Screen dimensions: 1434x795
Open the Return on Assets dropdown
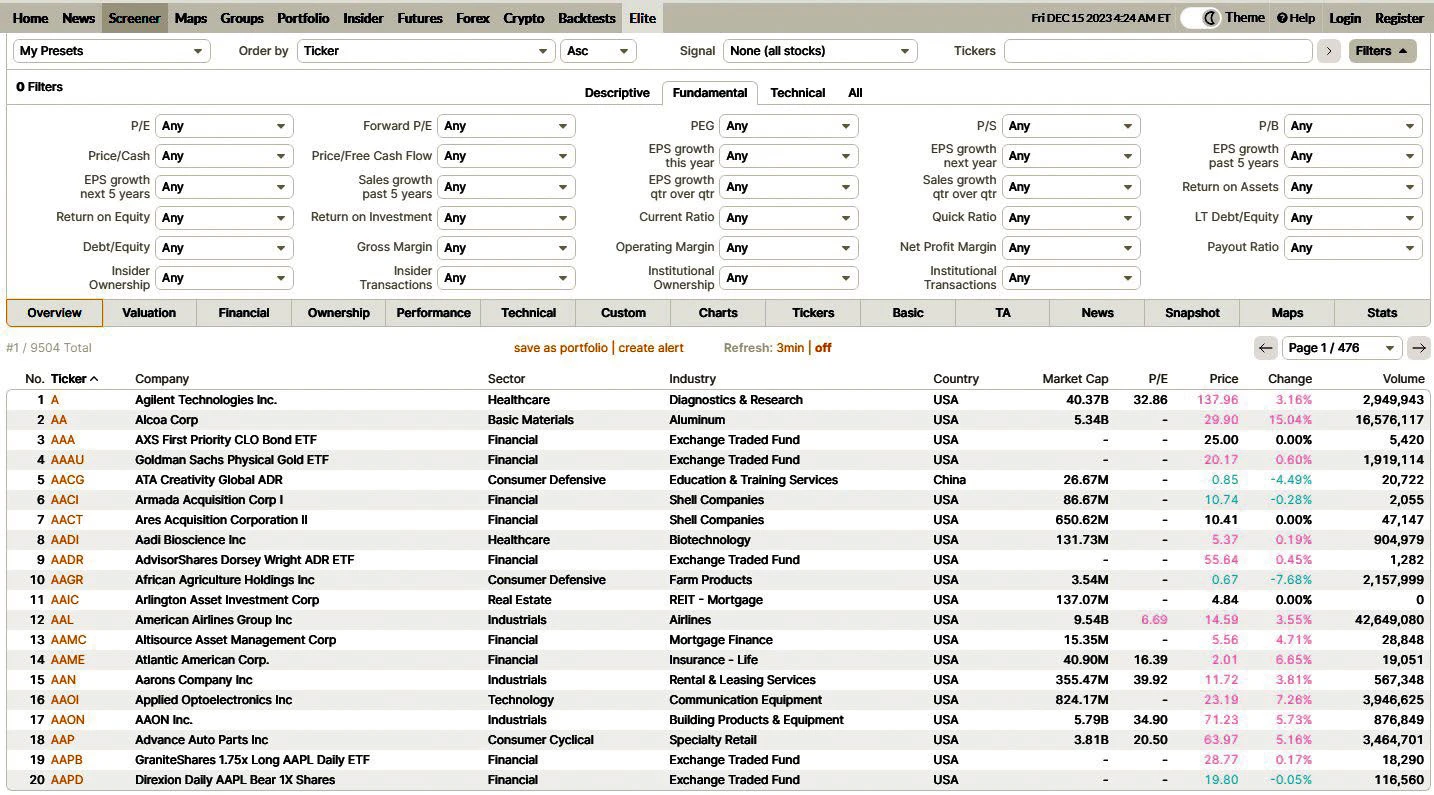pyautogui.click(x=1353, y=187)
